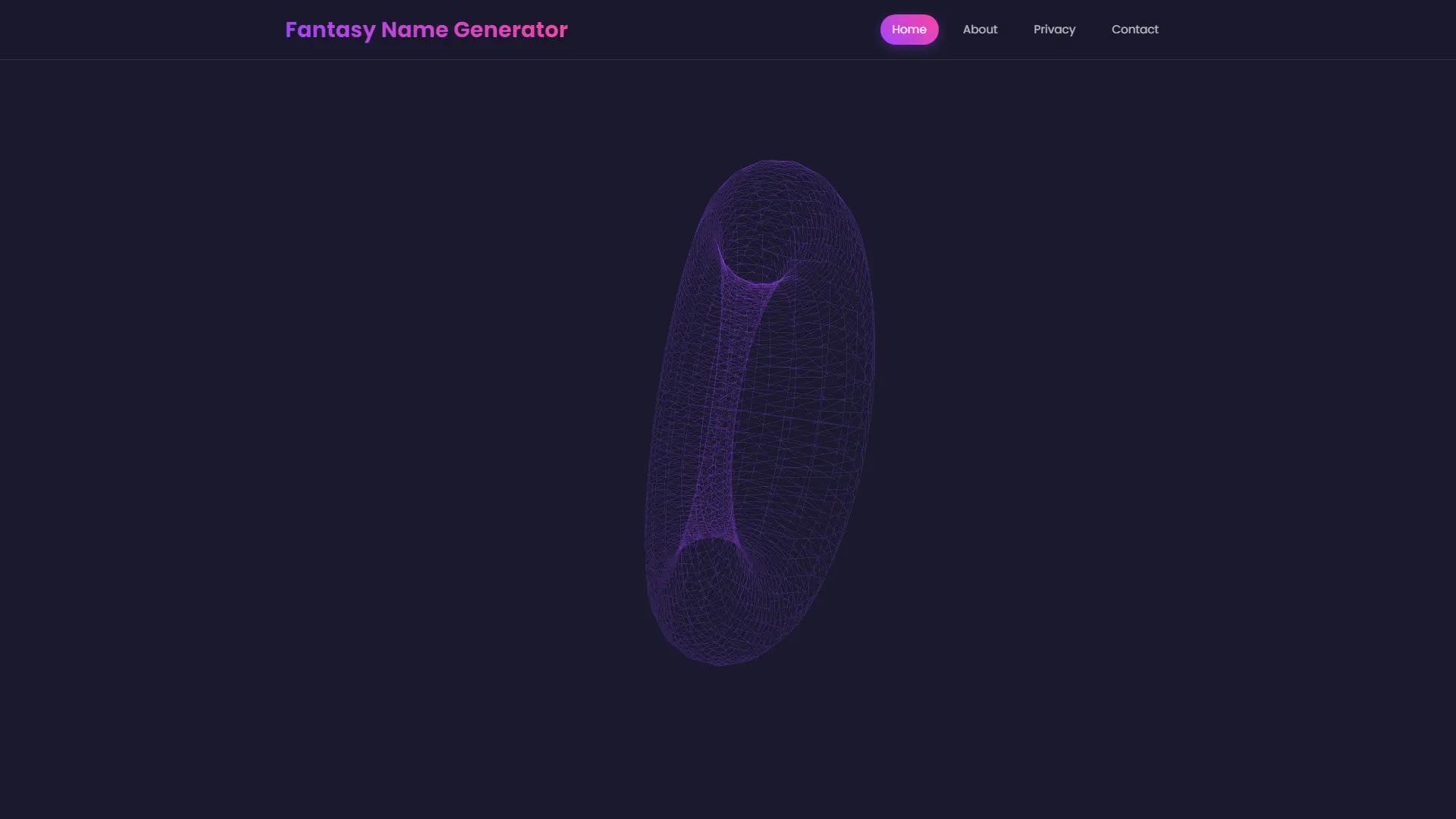Select About in the navigation bar
Viewport: 1456px width, 819px height.
tap(980, 30)
